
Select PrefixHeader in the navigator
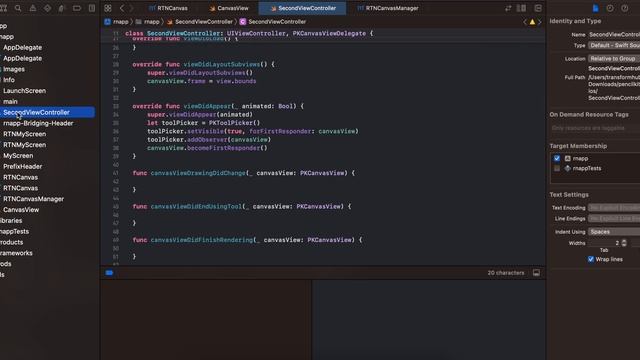(22, 167)
